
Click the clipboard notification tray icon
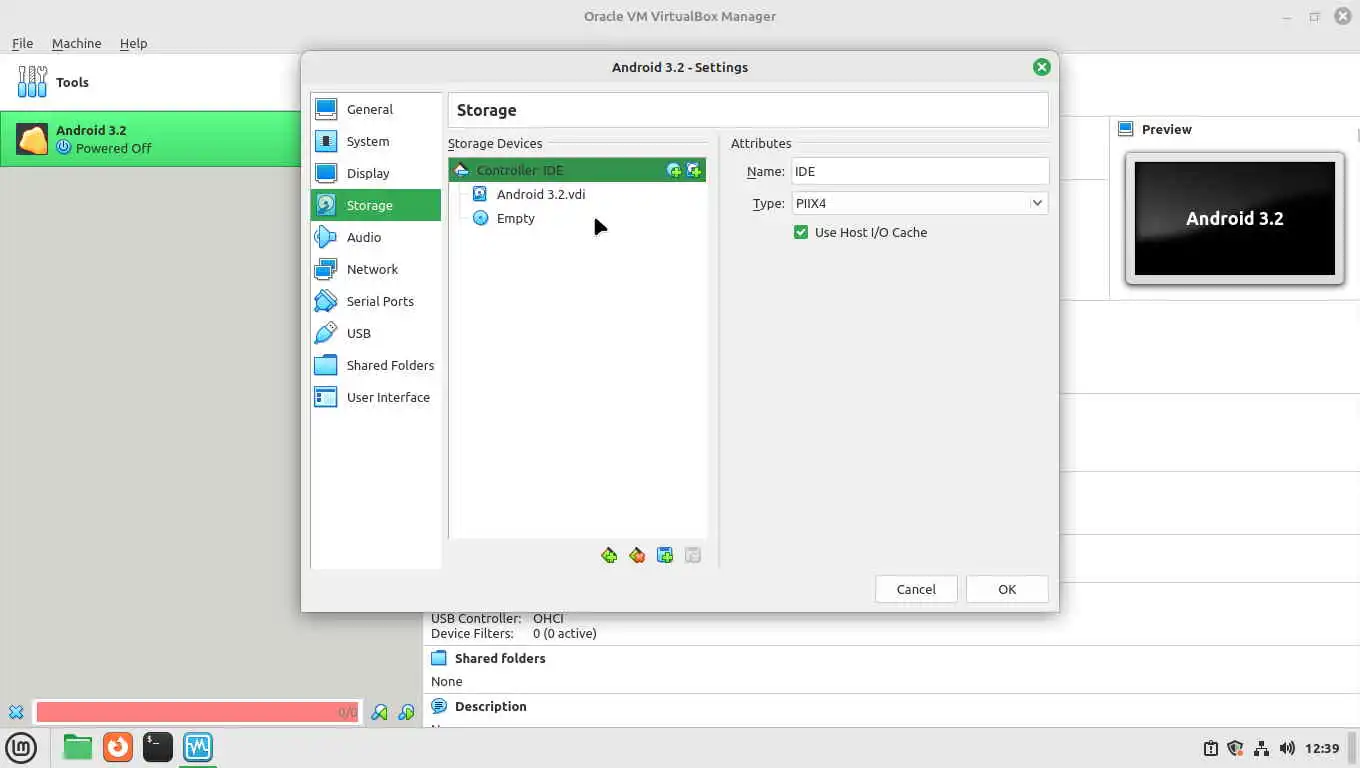(x=1210, y=748)
